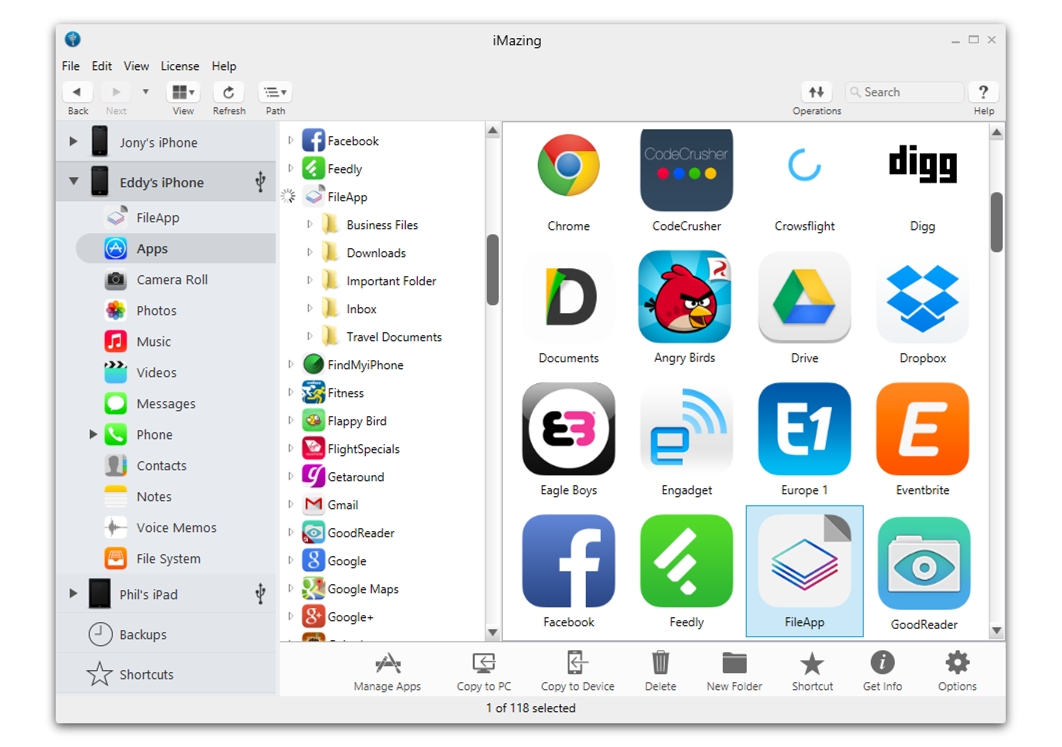Image resolution: width=1062 pixels, height=747 pixels.
Task: Click the Copy to Device icon
Action: coord(578,670)
